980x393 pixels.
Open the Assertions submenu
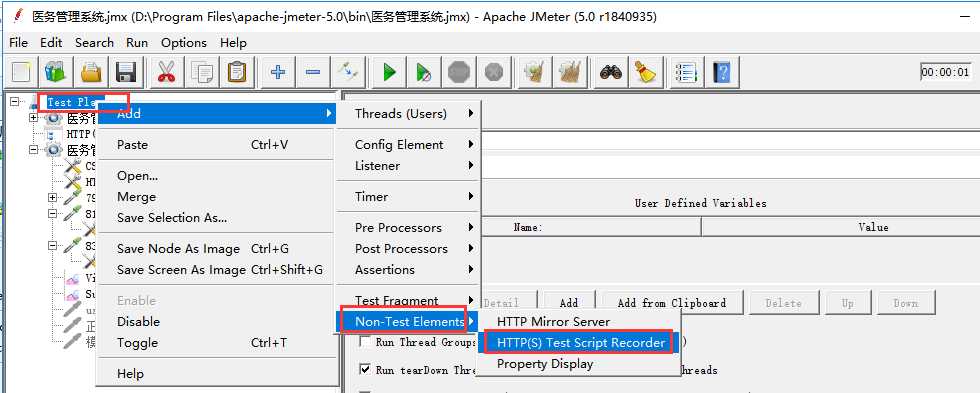[x=408, y=269]
